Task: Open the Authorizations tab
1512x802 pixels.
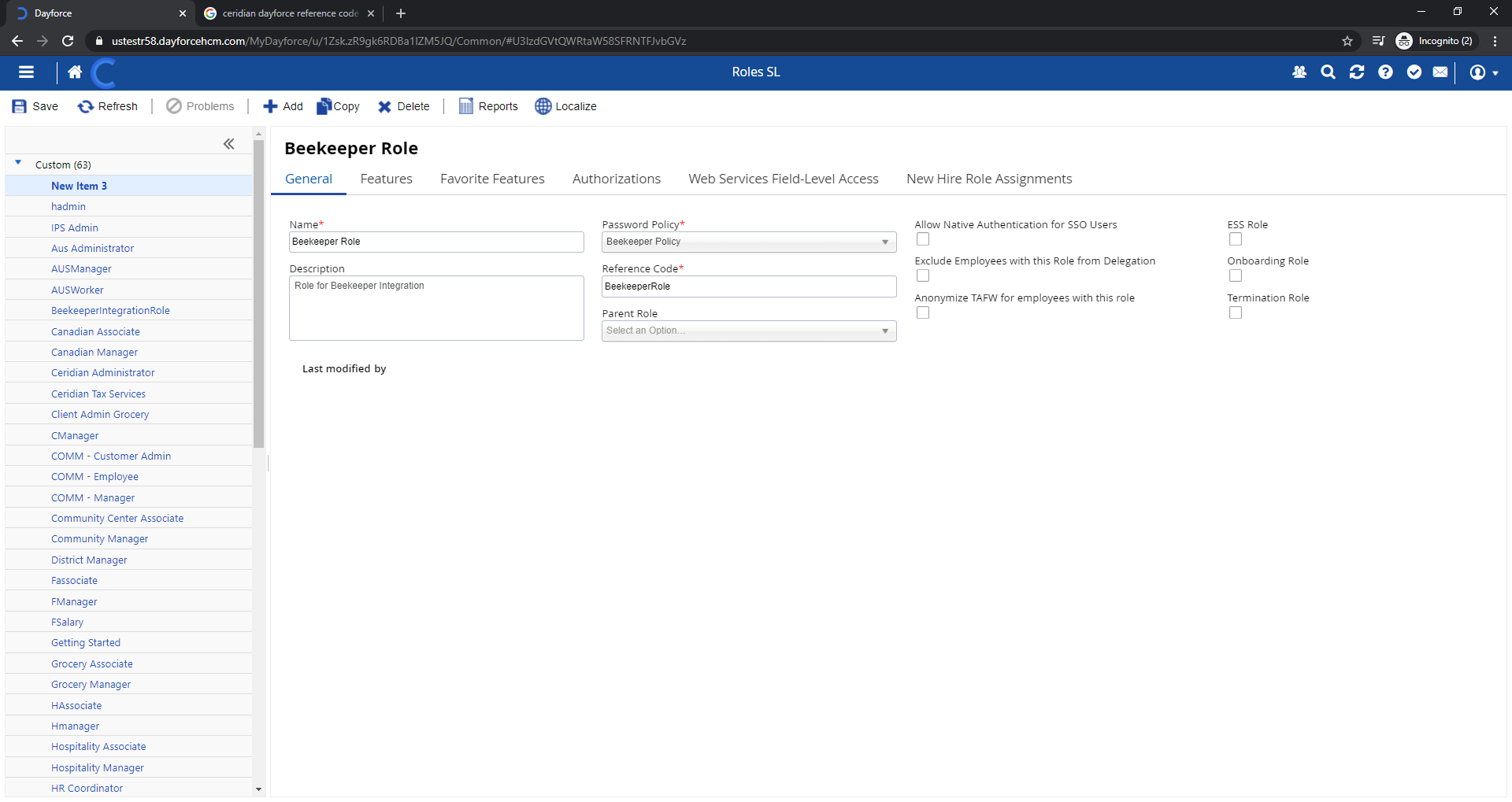Action: pyautogui.click(x=617, y=179)
